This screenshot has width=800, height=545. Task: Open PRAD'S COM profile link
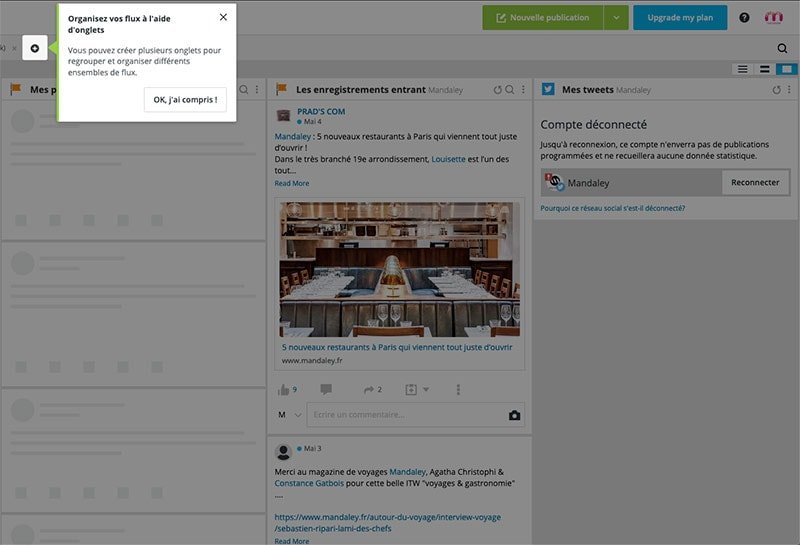[321, 111]
